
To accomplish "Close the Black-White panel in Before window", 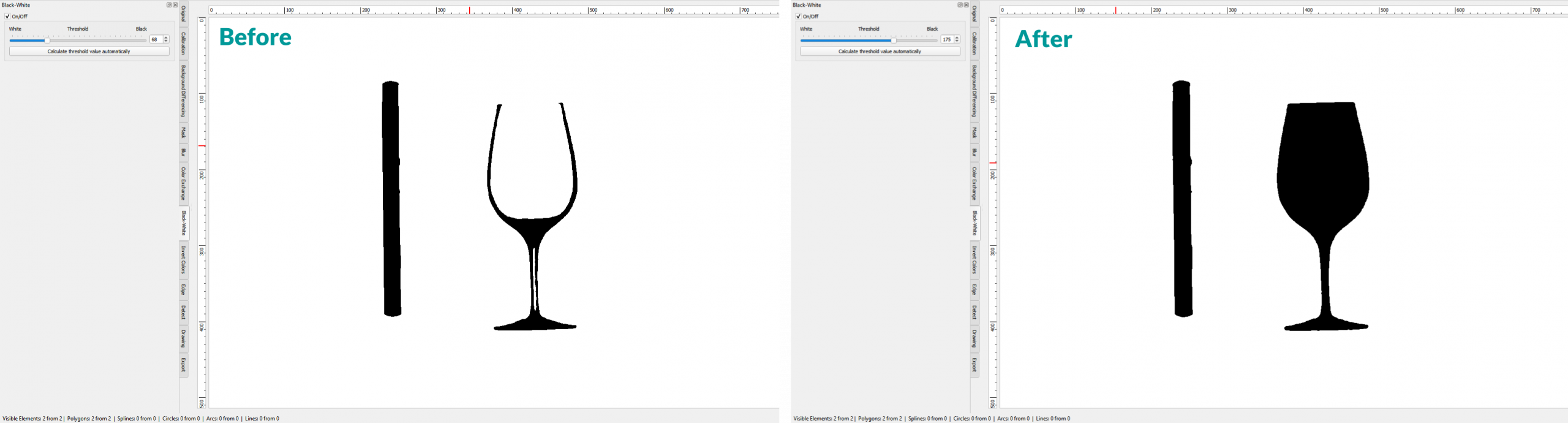I will click(x=175, y=5).
